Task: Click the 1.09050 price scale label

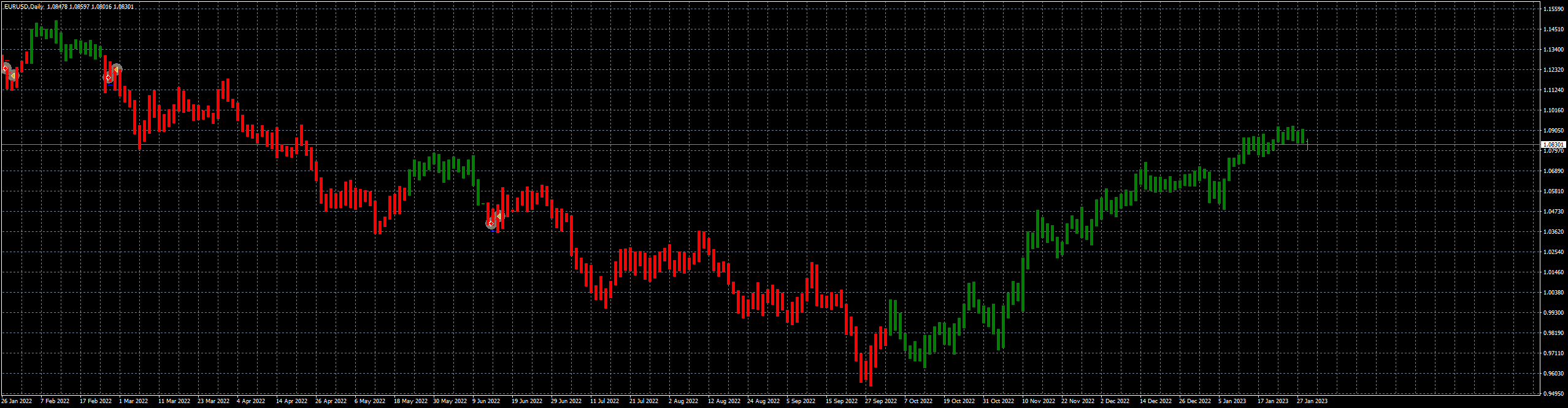Action: pos(1554,131)
